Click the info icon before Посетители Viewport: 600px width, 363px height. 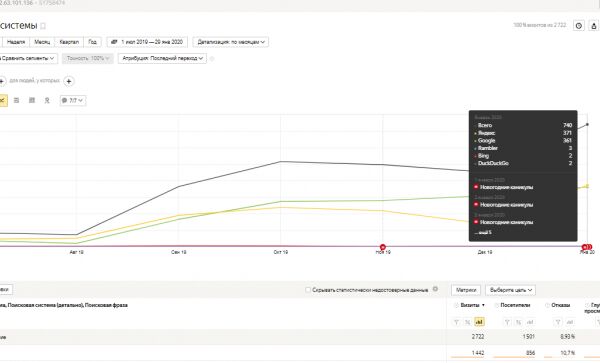[496, 305]
